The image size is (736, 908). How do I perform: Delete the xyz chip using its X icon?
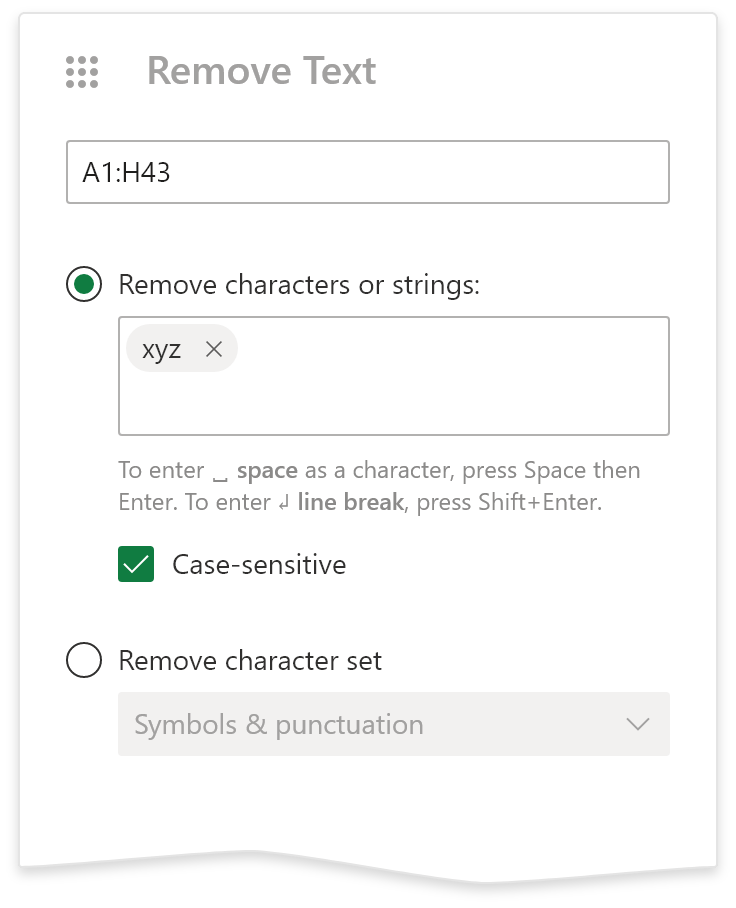[x=213, y=349]
